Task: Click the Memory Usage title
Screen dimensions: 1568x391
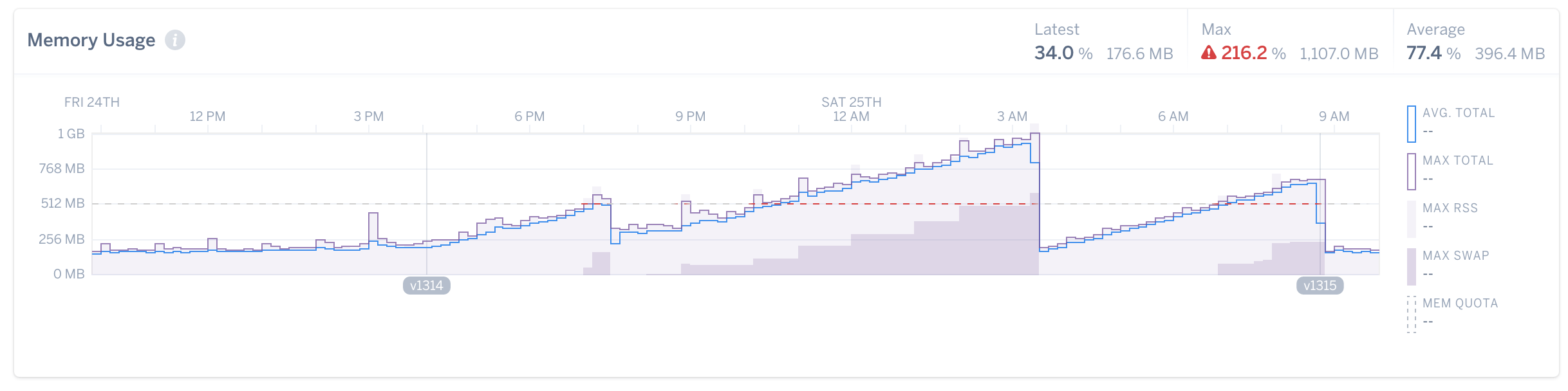Action: (91, 41)
